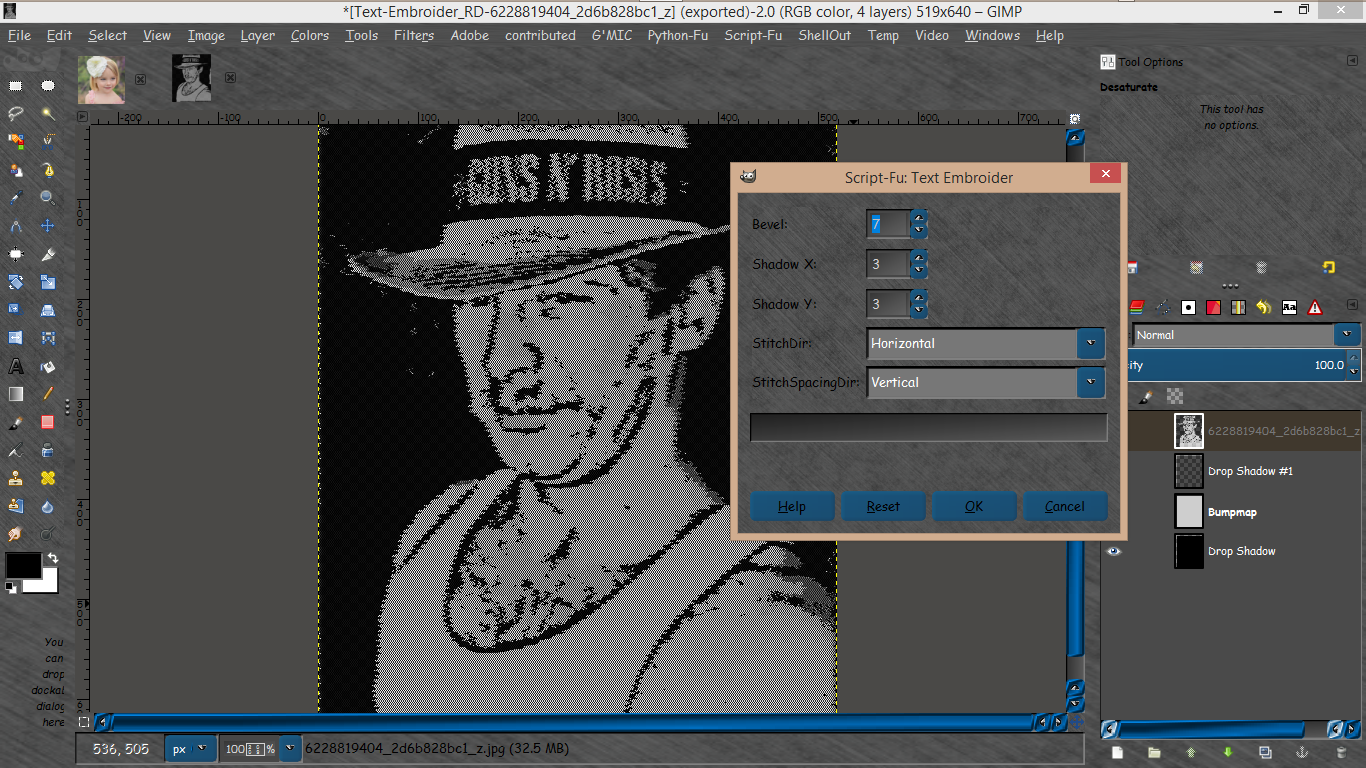Screen dimensions: 1366x768
Task: Click the black foreground color swatch
Action: coord(23,565)
